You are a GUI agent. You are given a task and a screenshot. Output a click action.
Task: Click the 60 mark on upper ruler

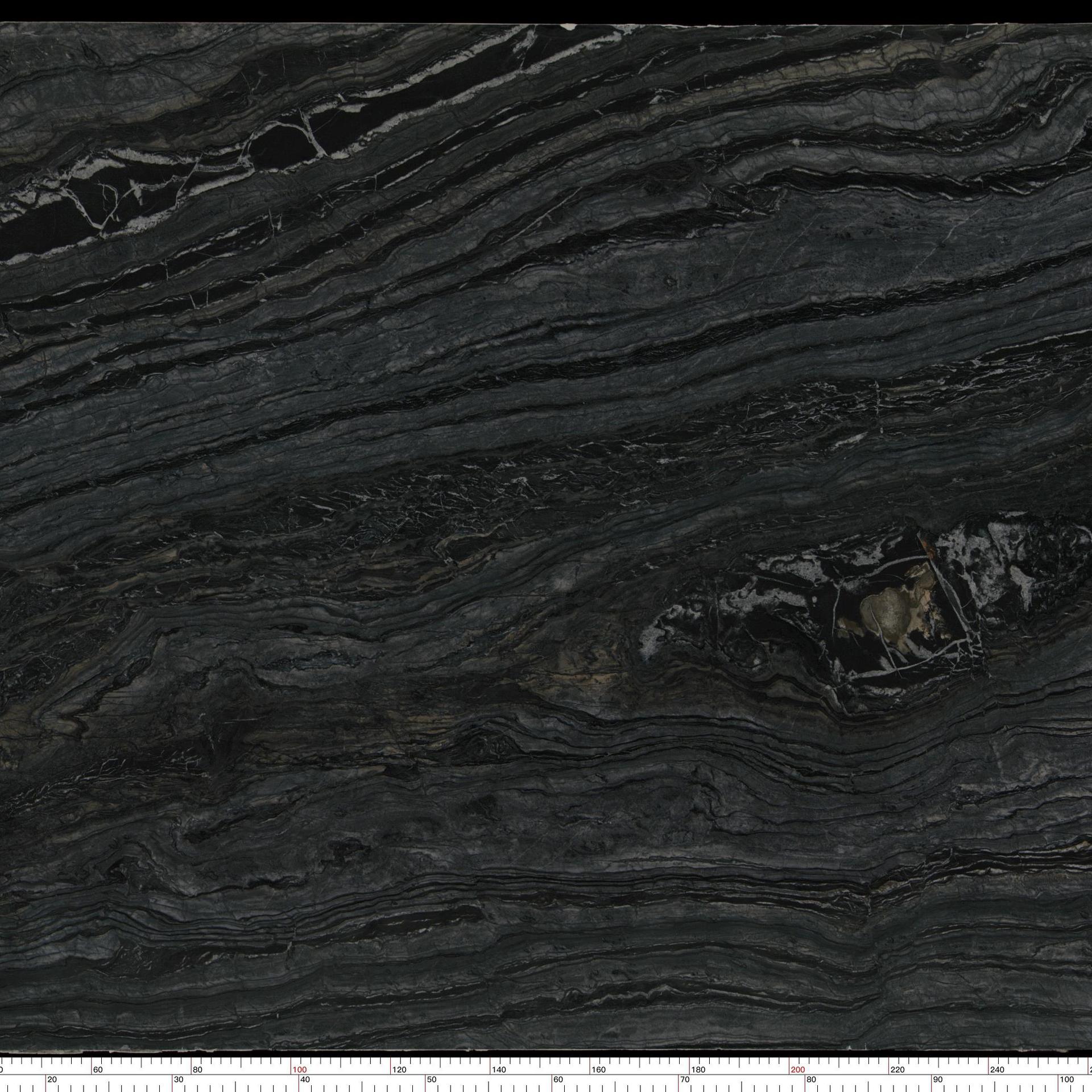pyautogui.click(x=98, y=1070)
